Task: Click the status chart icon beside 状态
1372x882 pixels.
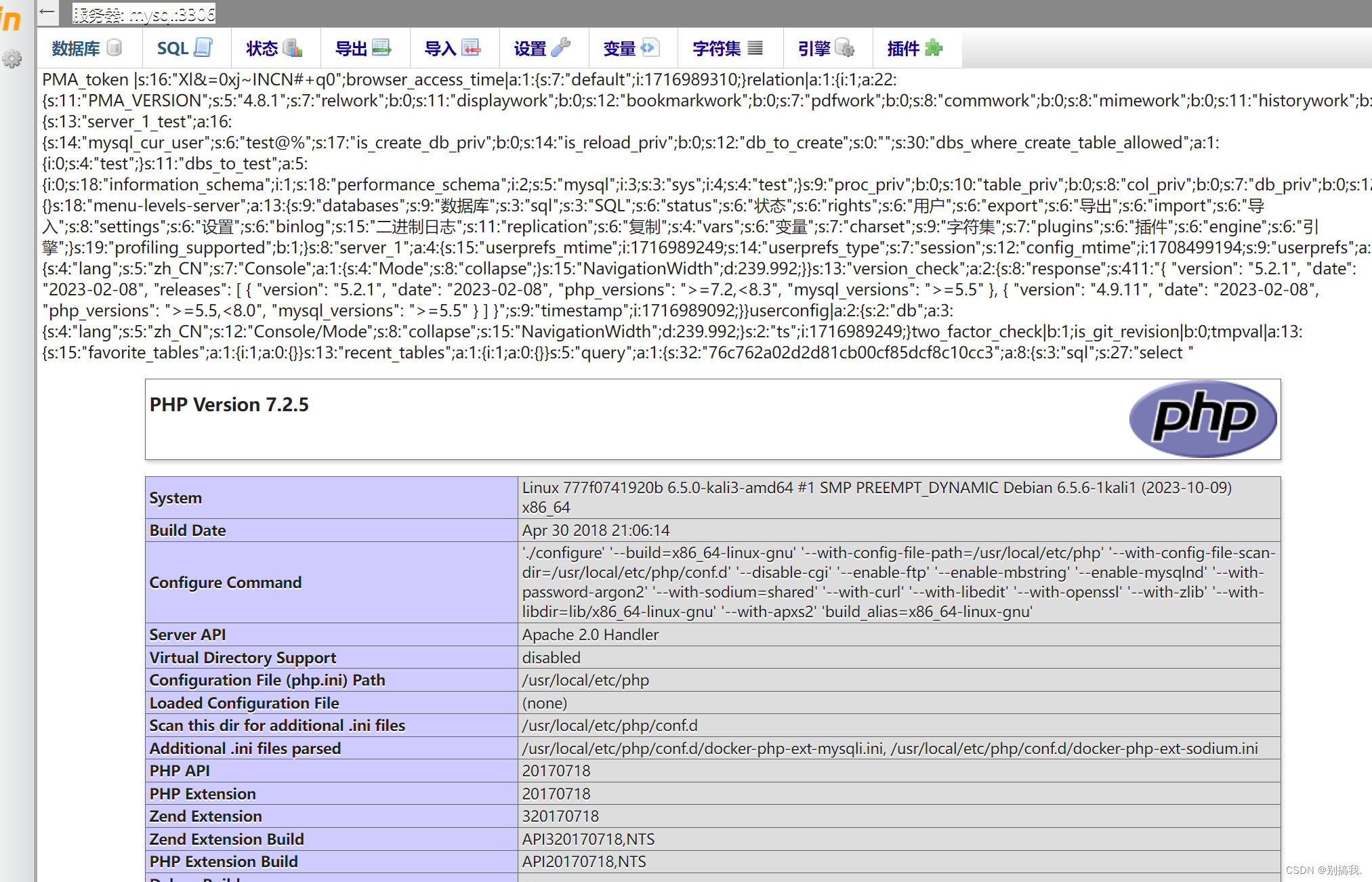Action: click(293, 47)
